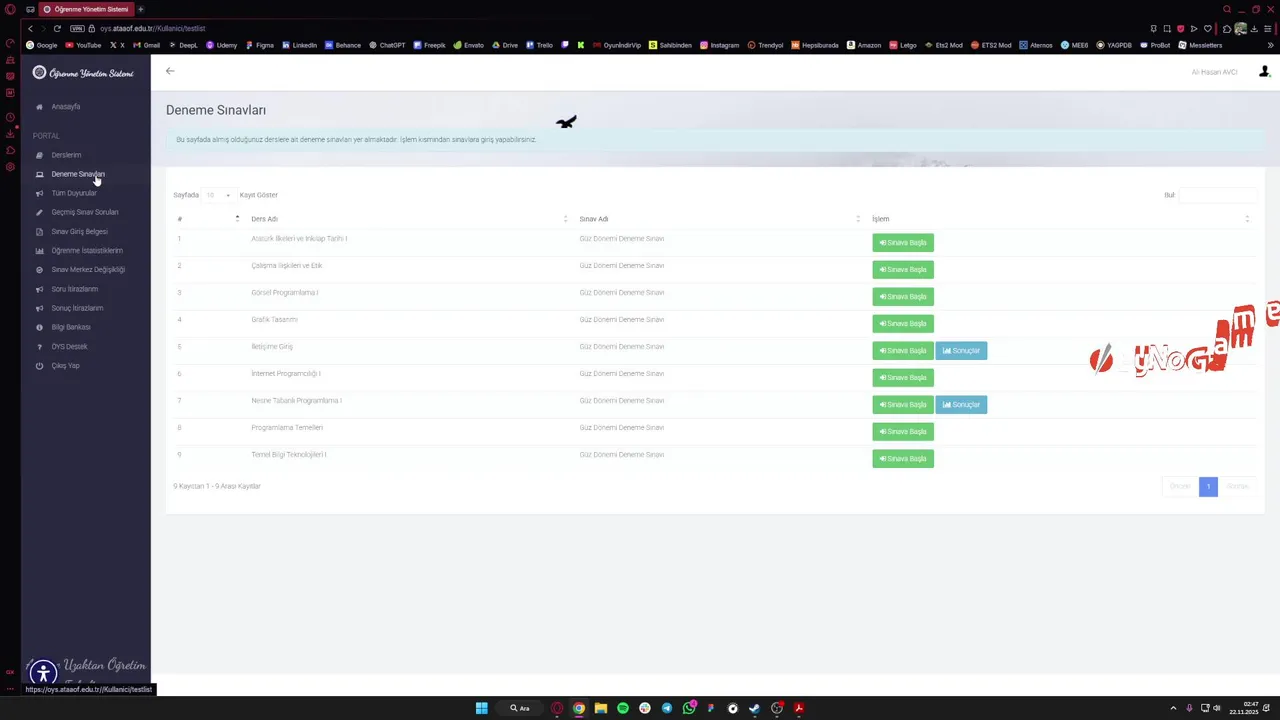The image size is (1280, 720).
Task: Click Bilgi Bankası info icon
Action: (x=39, y=327)
